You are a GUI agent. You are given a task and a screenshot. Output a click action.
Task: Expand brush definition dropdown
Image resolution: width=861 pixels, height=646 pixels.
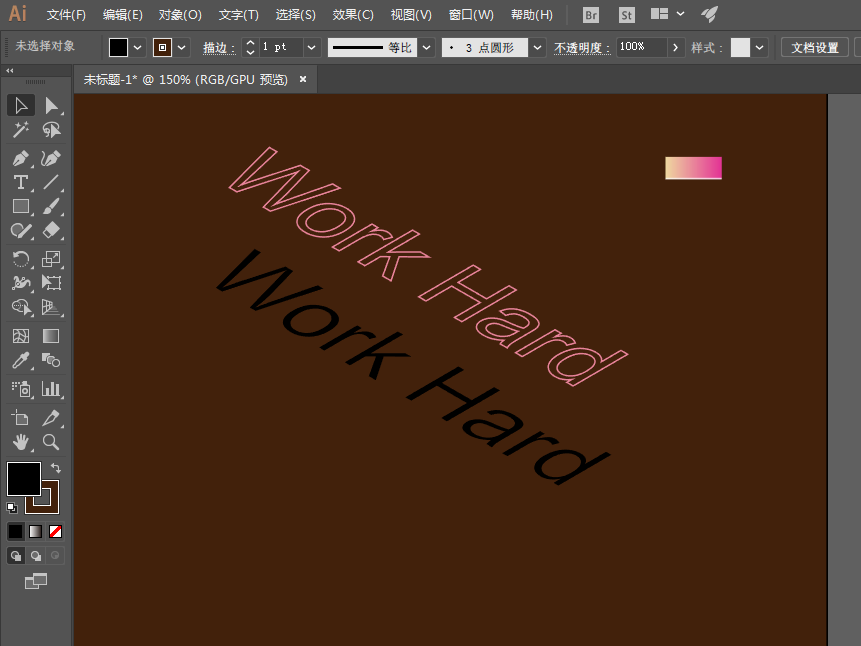click(538, 48)
